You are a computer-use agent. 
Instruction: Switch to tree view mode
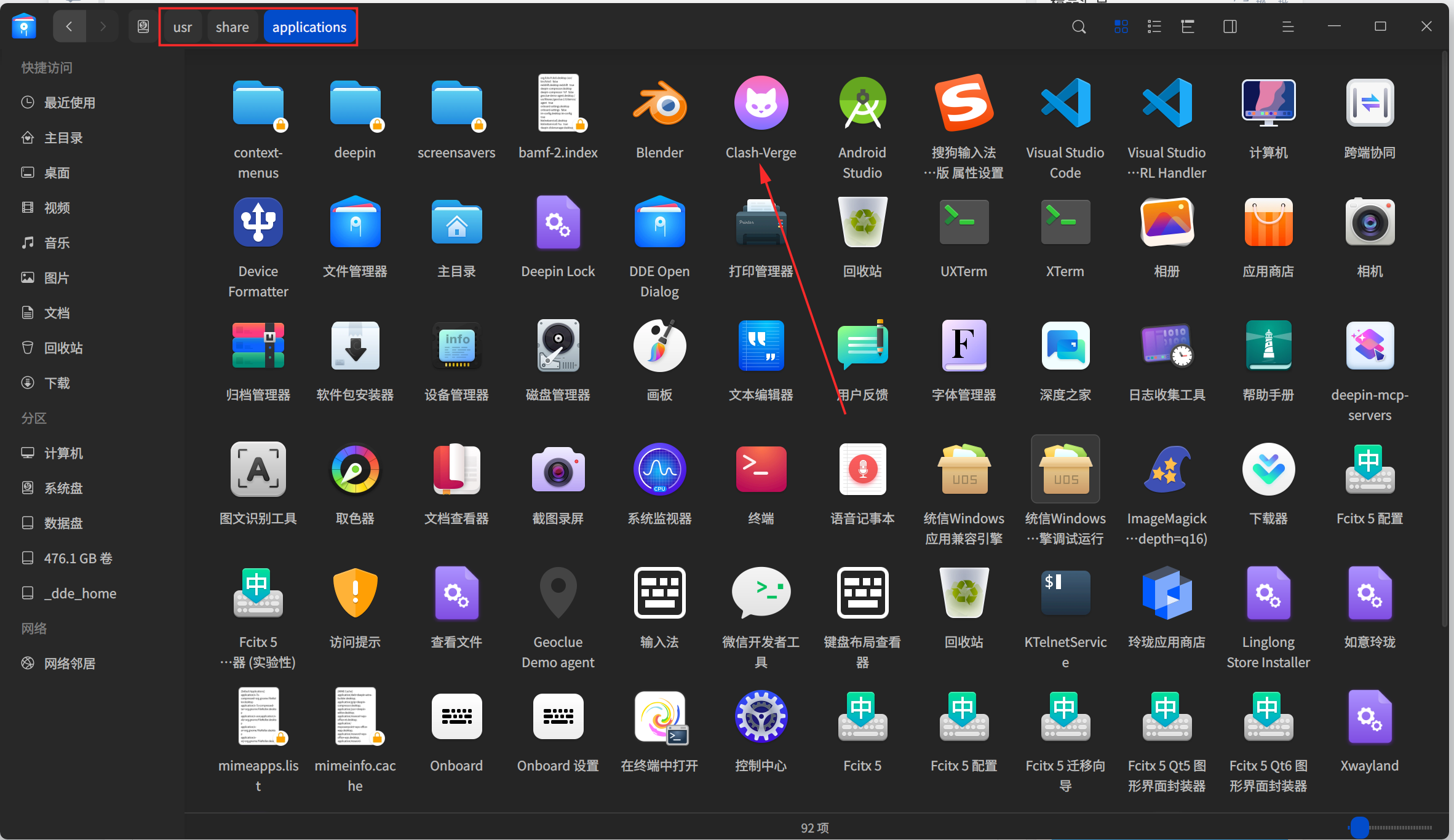click(1187, 26)
